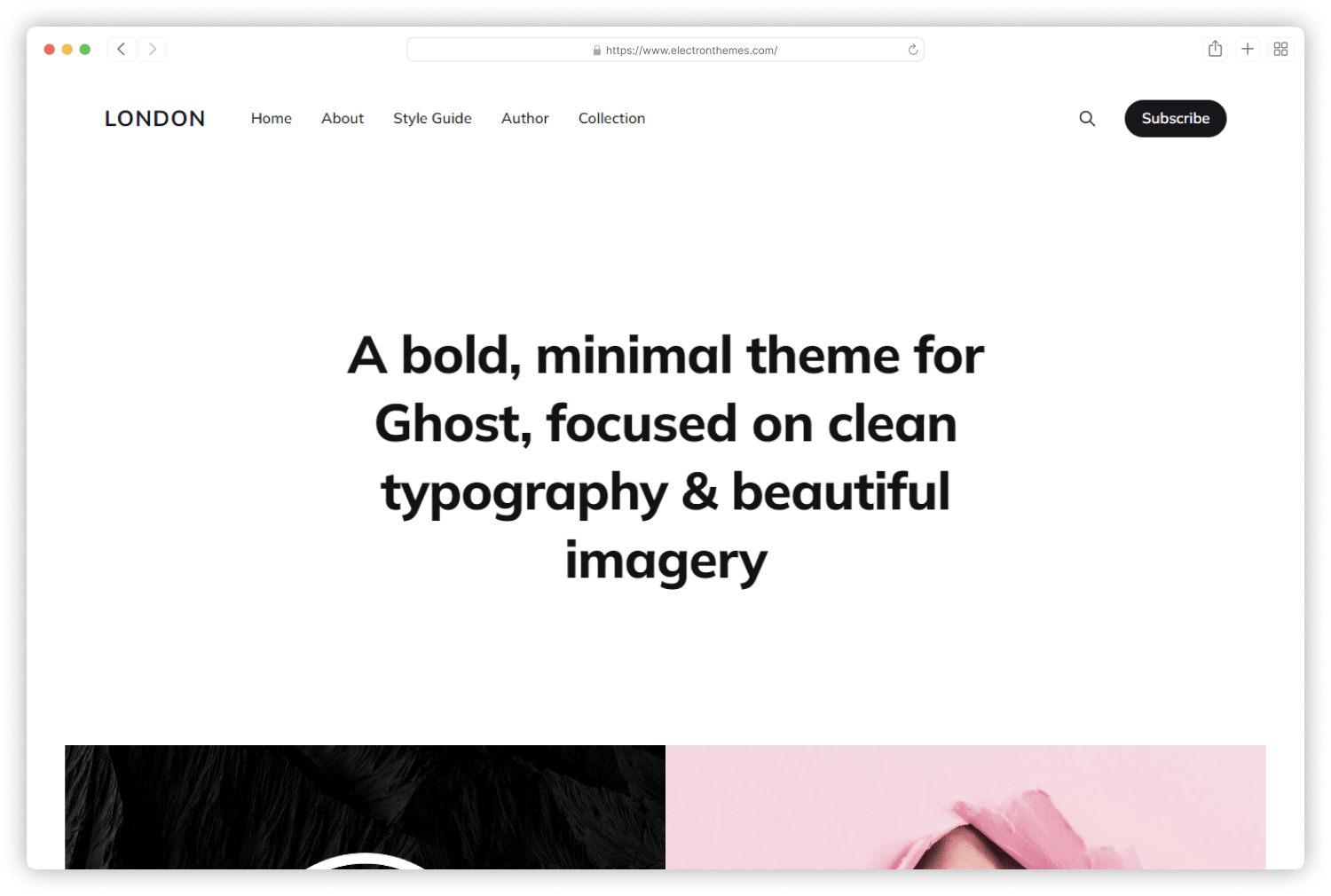This screenshot has height=896, width=1331.
Task: Reload the page using refresh icon
Action: tap(912, 50)
